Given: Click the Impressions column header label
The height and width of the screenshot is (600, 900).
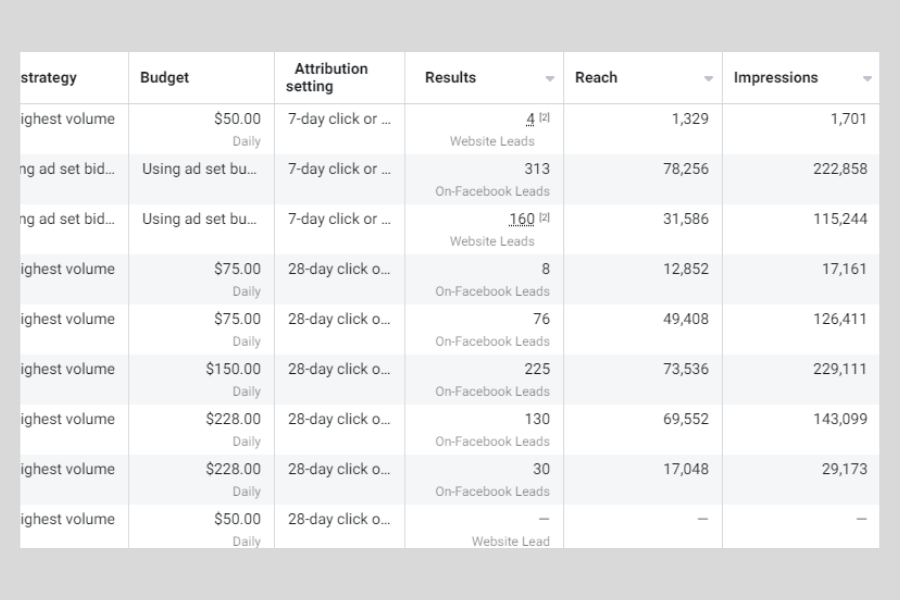Looking at the screenshot, I should point(776,78).
